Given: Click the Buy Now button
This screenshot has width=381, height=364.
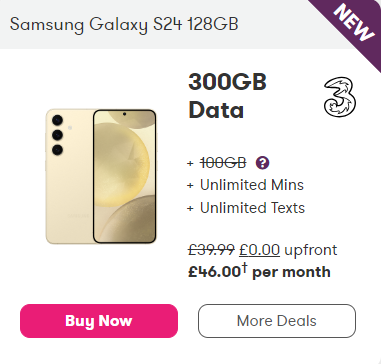Looking at the screenshot, I should tap(99, 321).
